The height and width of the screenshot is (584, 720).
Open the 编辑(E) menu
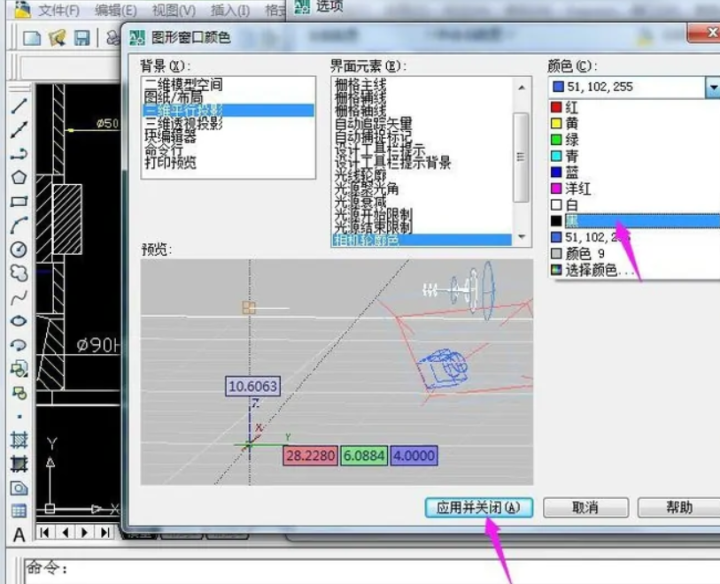(x=116, y=10)
